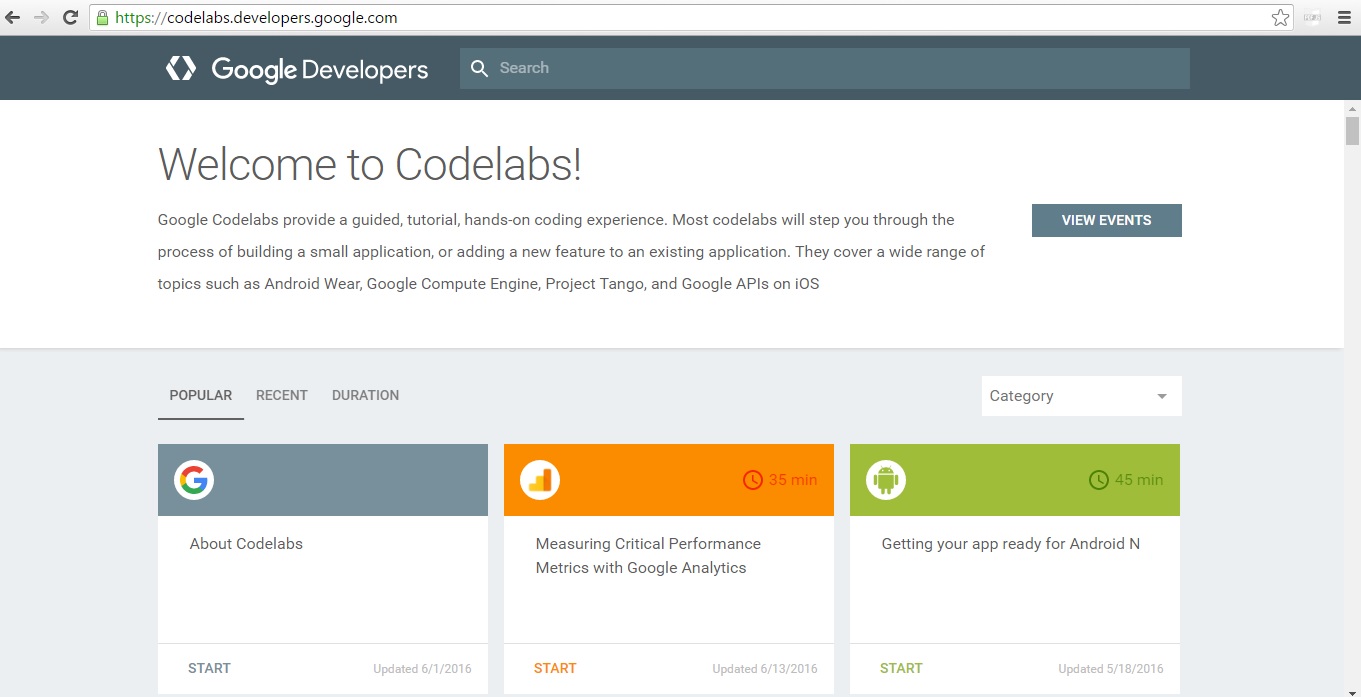Open the browser hamburger menu
Viewport: 1361px width, 697px height.
[1342, 17]
